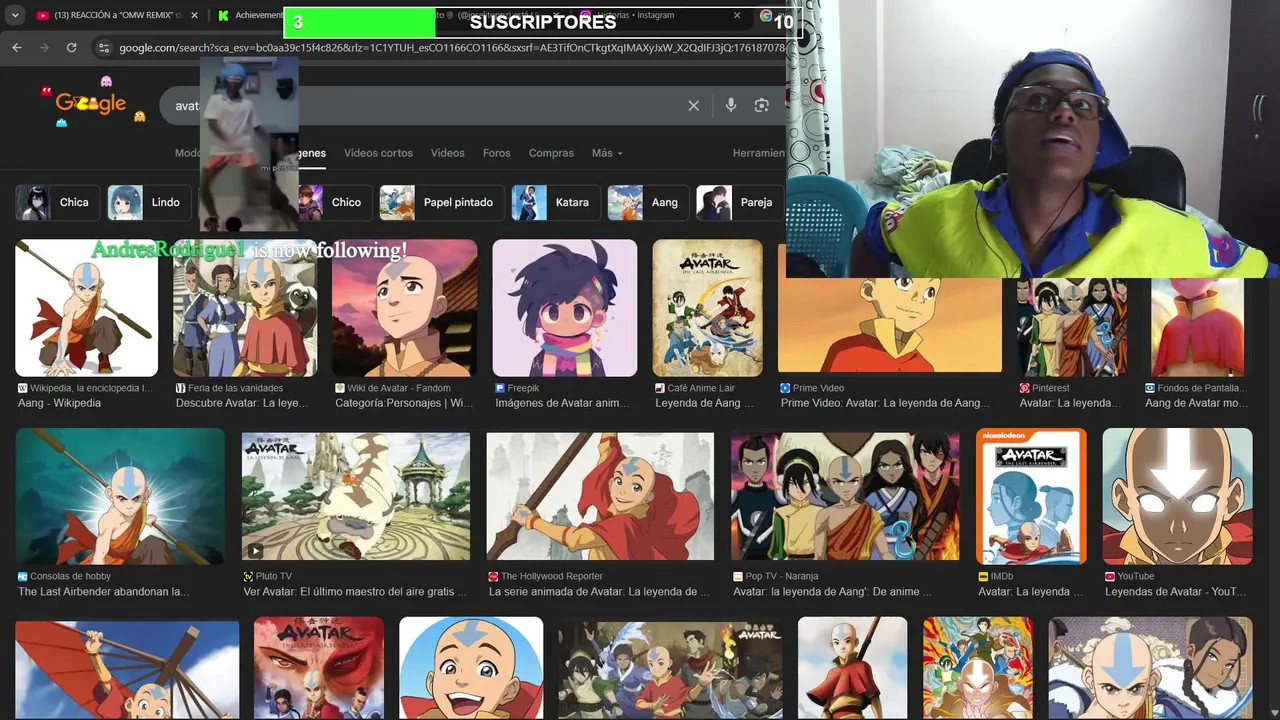Follow 'Imágenes de Avatar anim...' Freepik link
Screen dimensions: 1280x720
pos(562,403)
